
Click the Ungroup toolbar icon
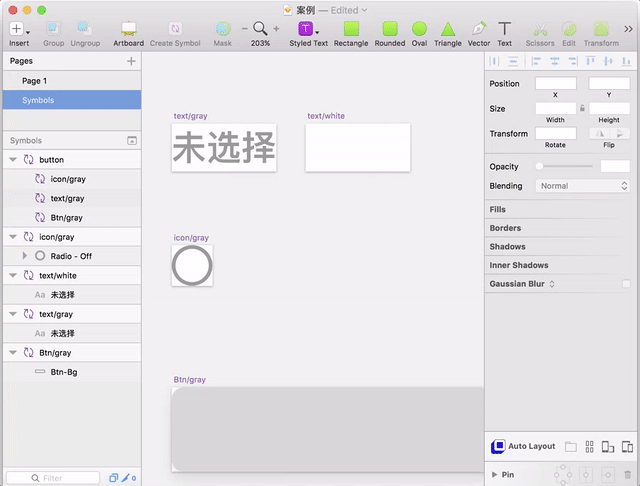point(84,29)
